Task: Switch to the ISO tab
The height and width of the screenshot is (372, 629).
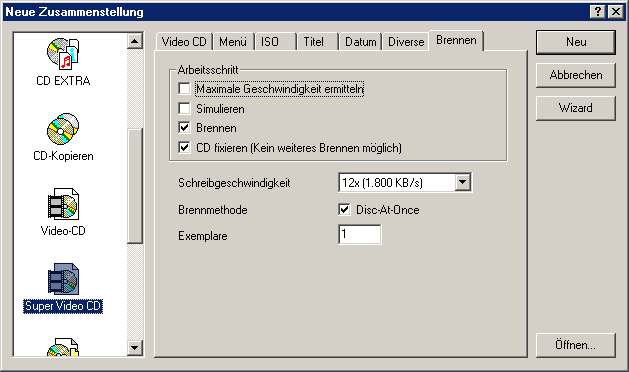Action: pos(275,42)
